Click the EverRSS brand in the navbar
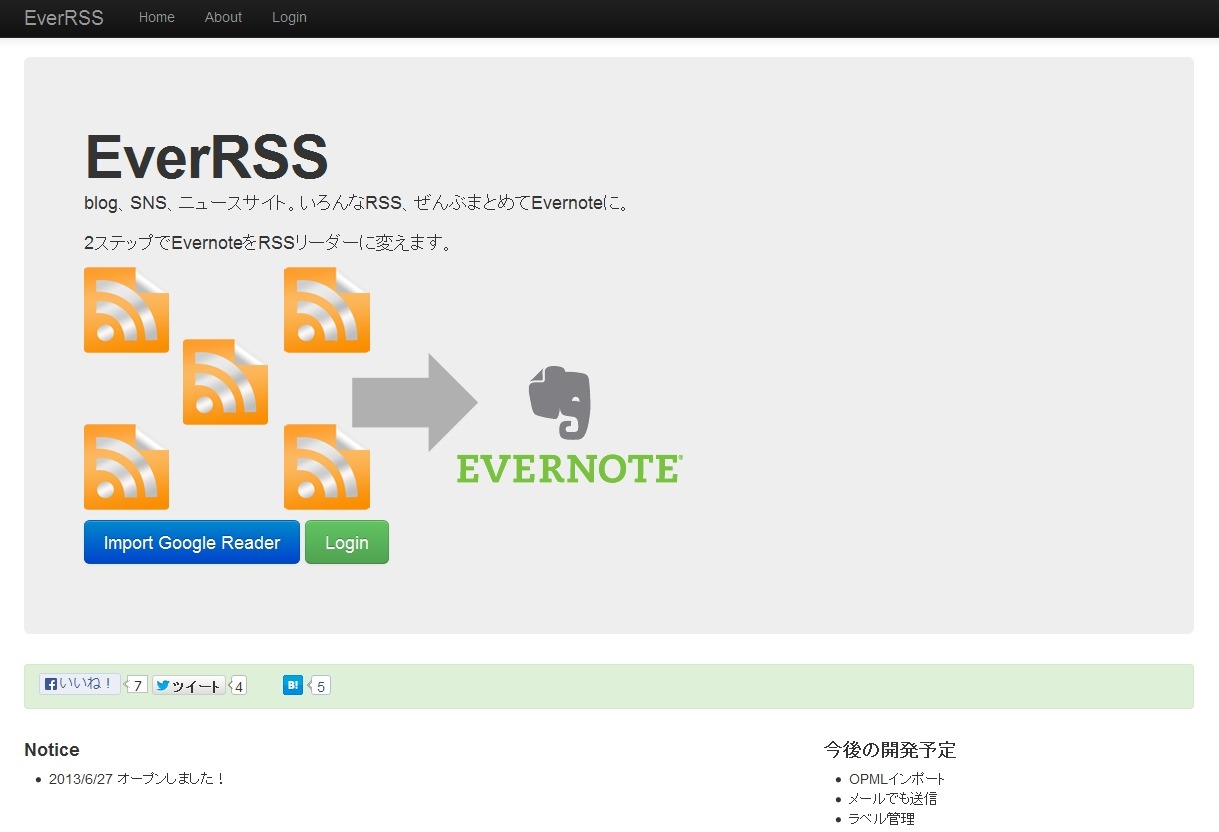 64,18
